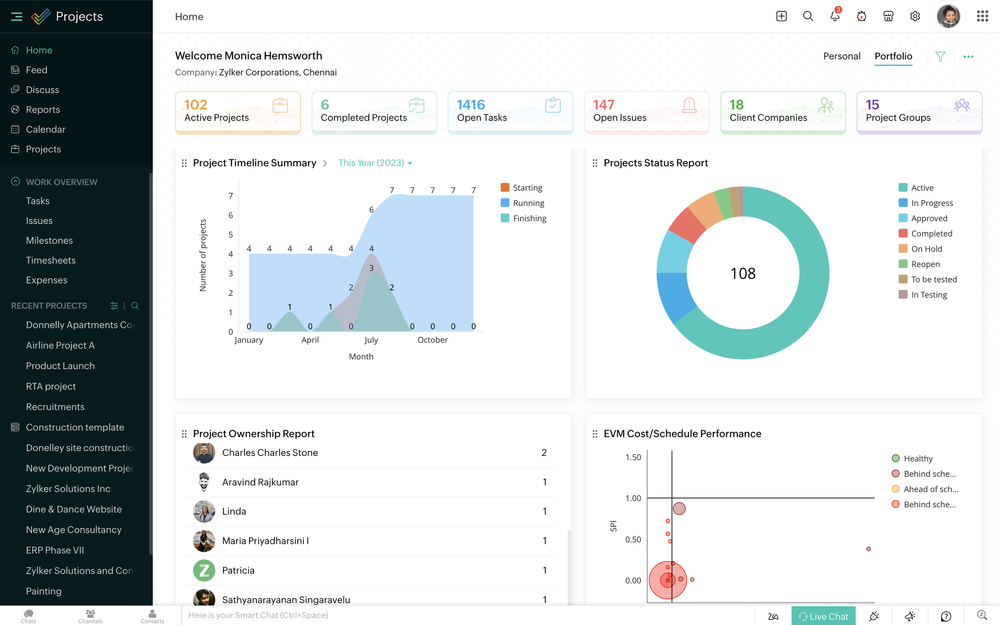Image resolution: width=1000 pixels, height=625 pixels.
Task: Click the donut chart center value 108
Action: tap(743, 274)
